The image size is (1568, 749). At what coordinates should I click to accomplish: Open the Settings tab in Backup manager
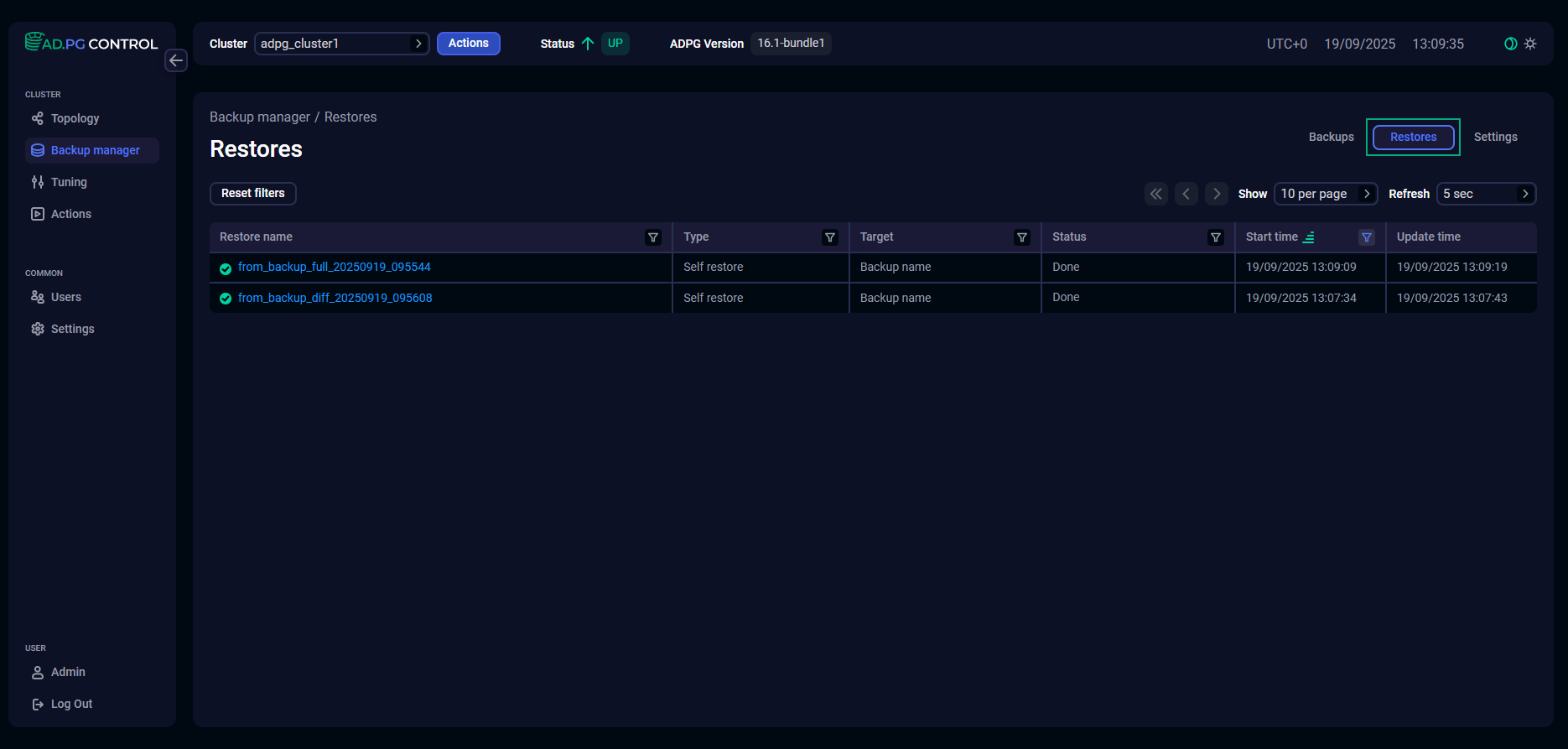click(x=1495, y=137)
